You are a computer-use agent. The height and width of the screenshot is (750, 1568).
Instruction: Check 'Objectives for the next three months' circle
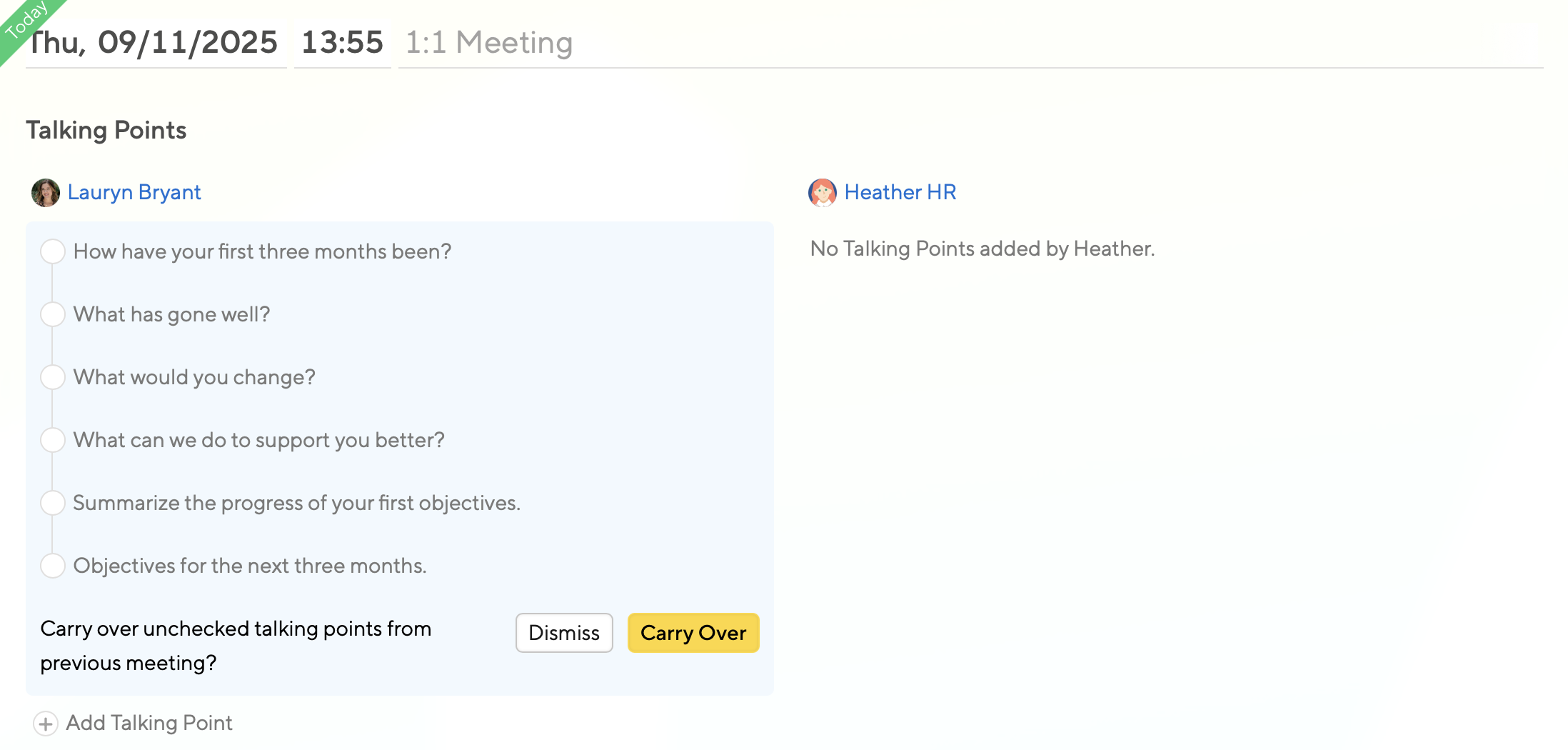(x=53, y=566)
